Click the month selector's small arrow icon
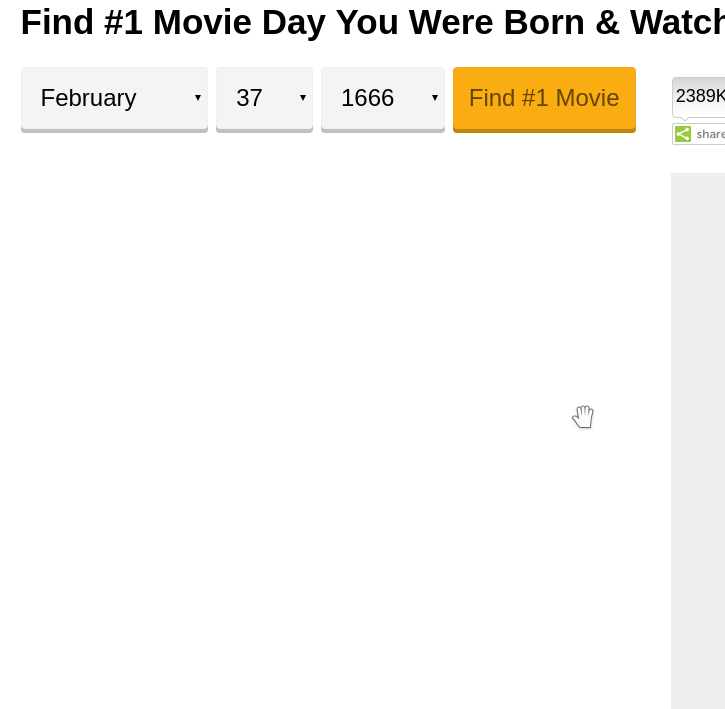This screenshot has height=709, width=725. coord(198,98)
